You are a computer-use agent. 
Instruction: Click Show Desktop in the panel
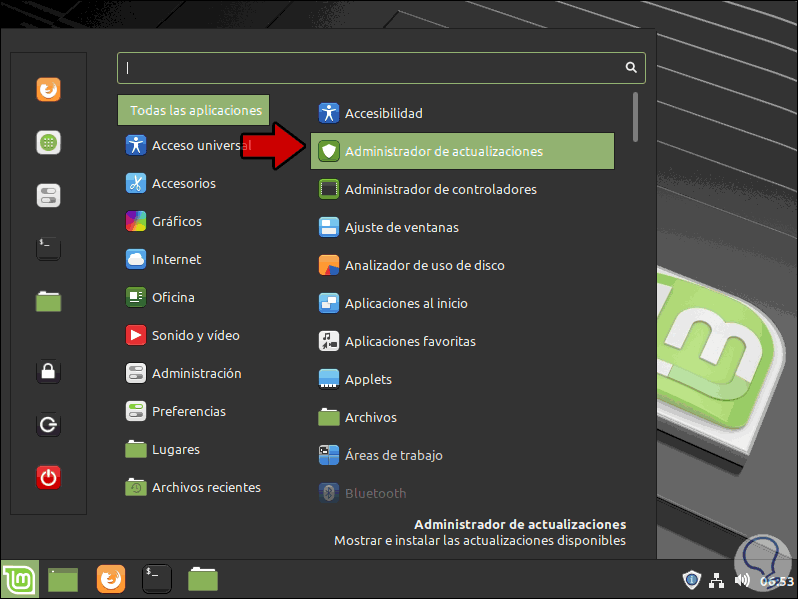pos(63,580)
